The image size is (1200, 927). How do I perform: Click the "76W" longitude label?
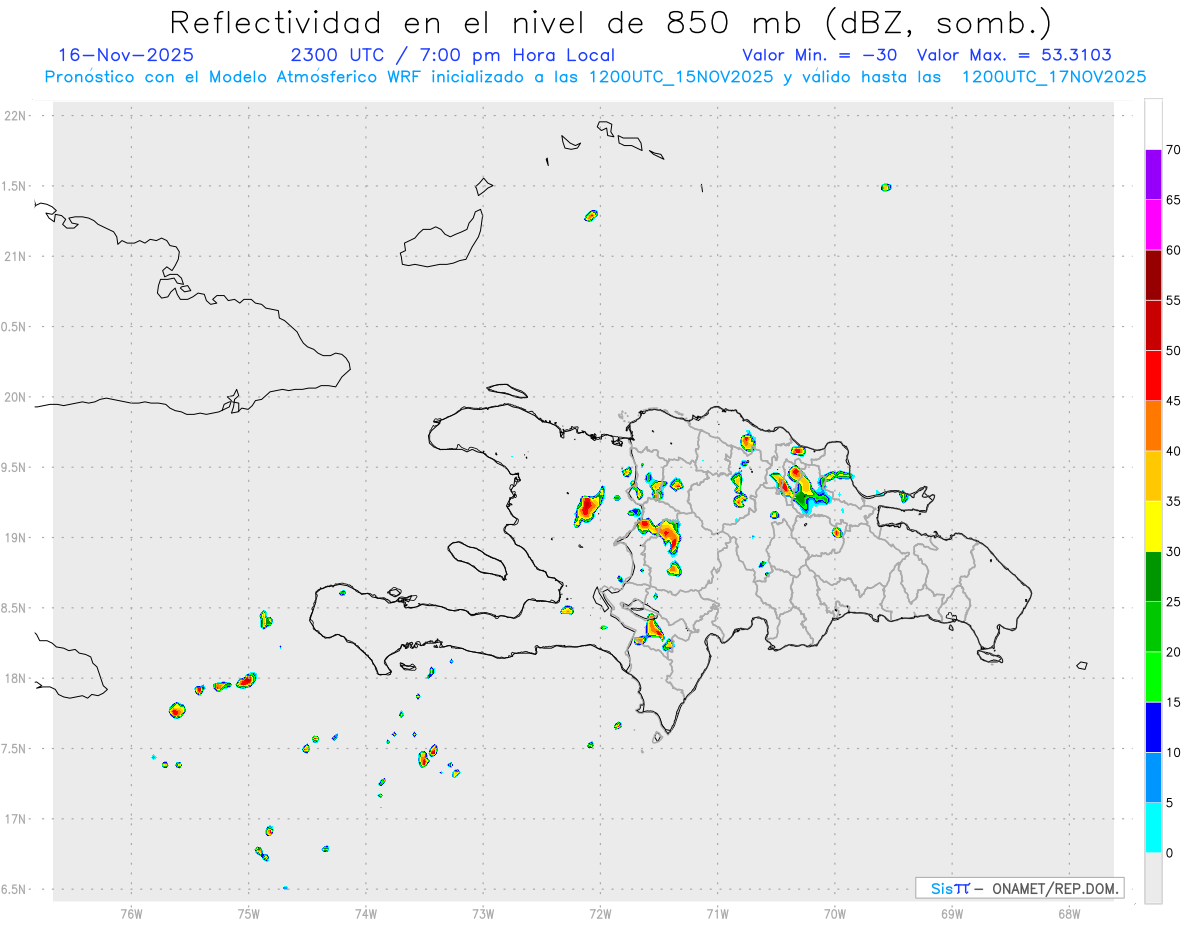pos(131,913)
